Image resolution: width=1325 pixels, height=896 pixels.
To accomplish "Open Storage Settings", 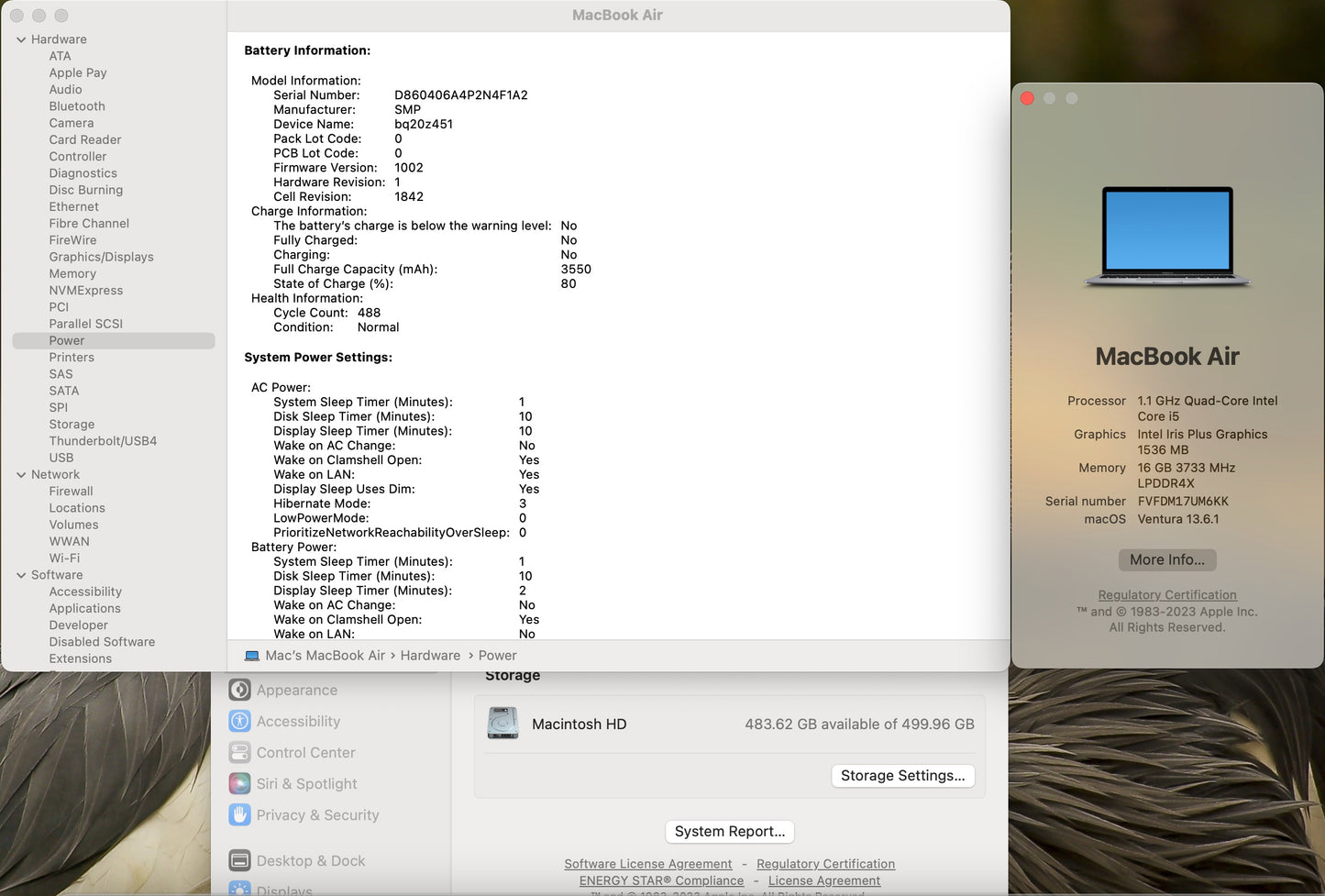I will tap(902, 776).
